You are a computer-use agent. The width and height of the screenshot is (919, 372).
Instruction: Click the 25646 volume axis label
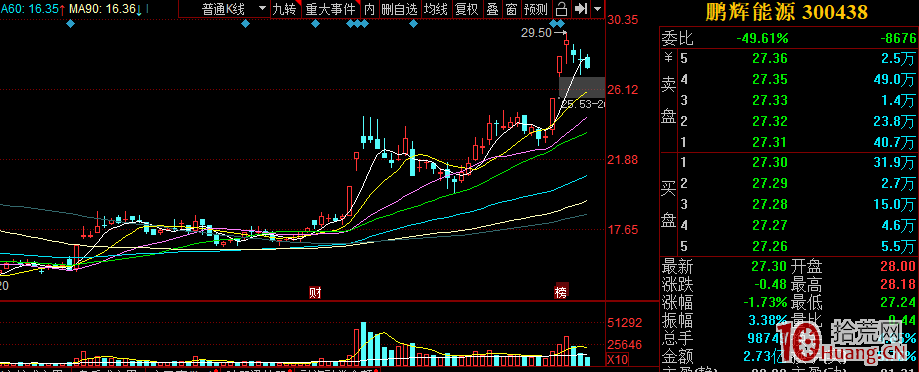point(625,345)
